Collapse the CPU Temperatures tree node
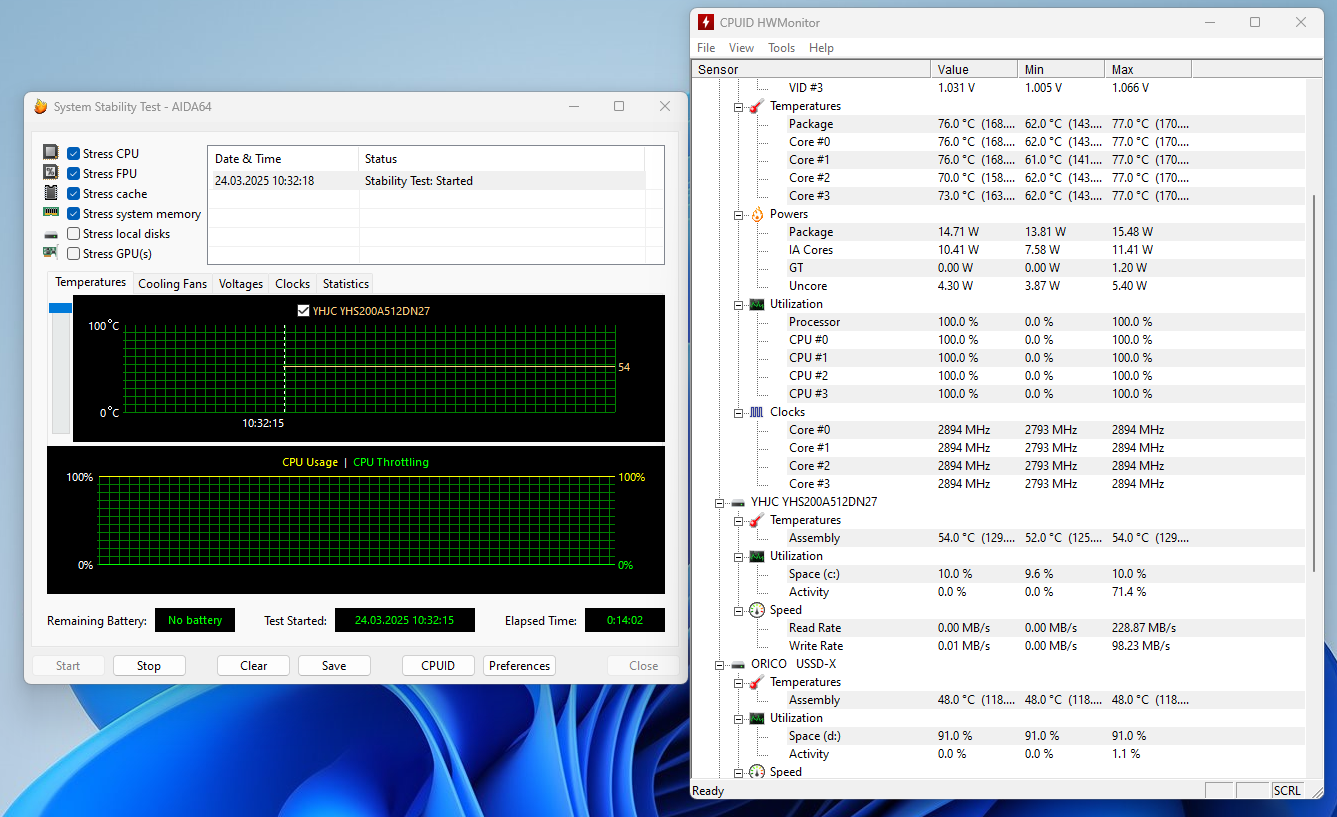Screen dimensions: 1337x817 (x=739, y=106)
